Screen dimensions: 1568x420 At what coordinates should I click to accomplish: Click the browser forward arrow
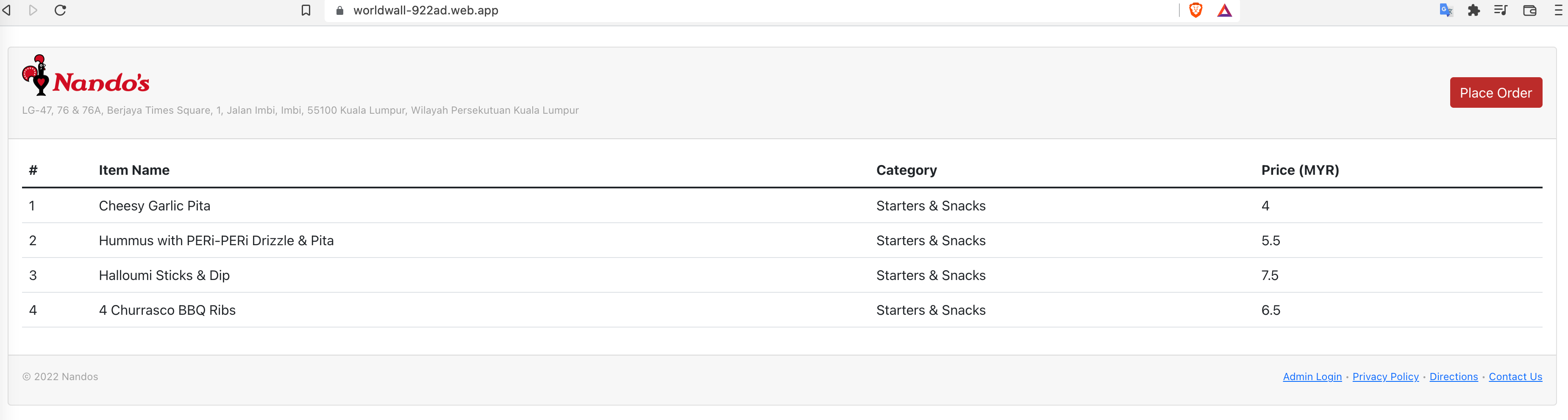[33, 10]
